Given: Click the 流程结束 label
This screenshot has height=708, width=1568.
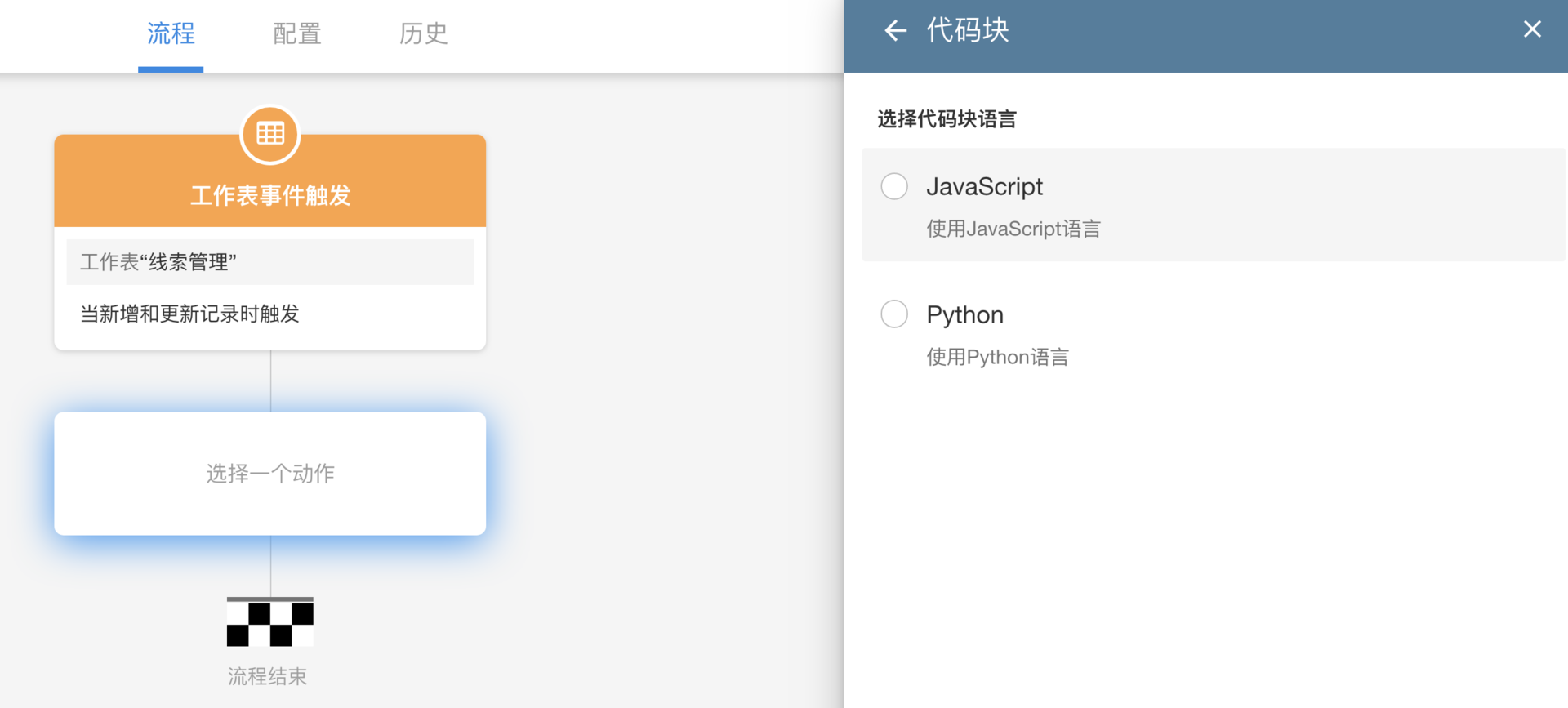Looking at the screenshot, I should [268, 677].
